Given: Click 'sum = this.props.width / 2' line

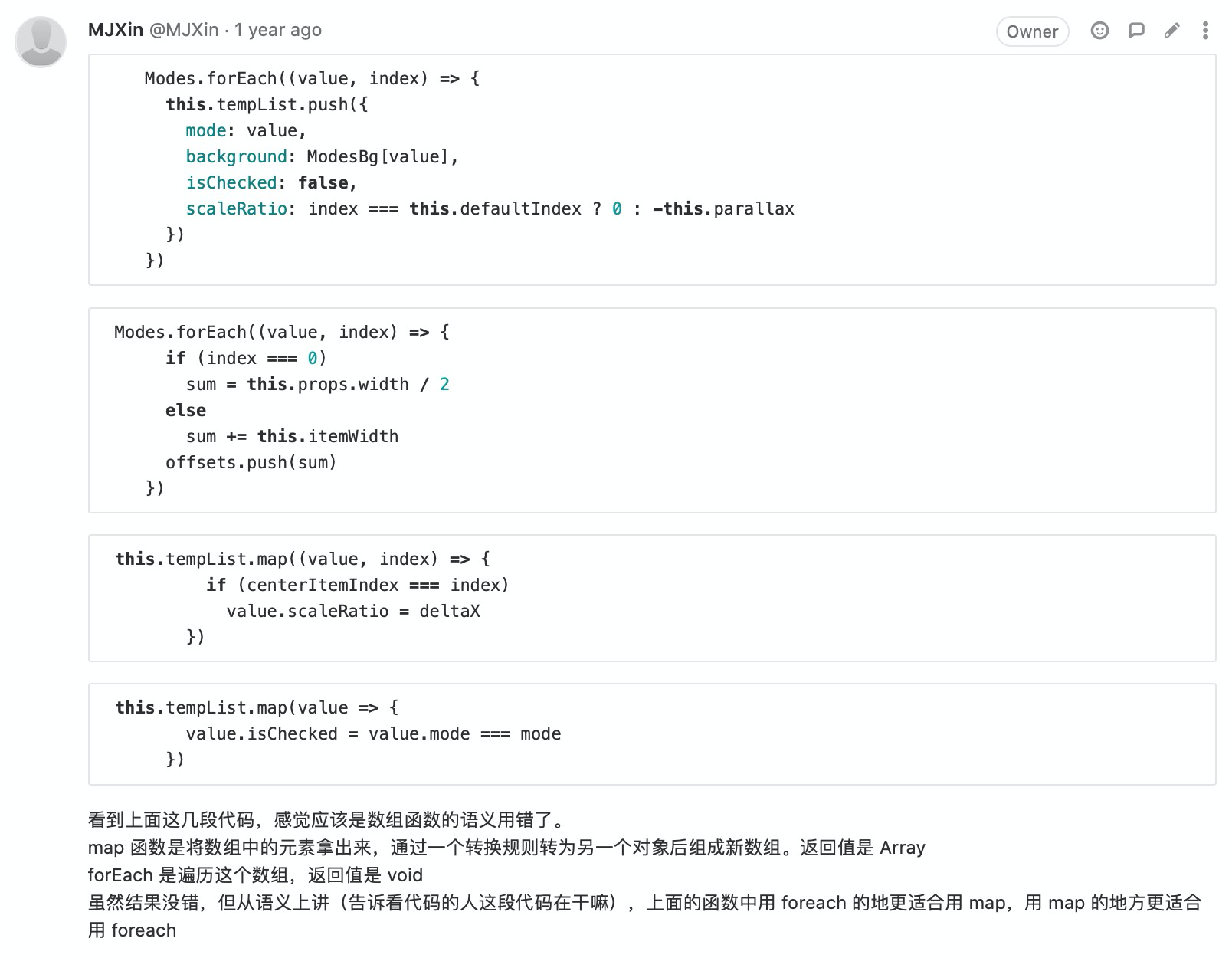Looking at the screenshot, I should pyautogui.click(x=317, y=384).
